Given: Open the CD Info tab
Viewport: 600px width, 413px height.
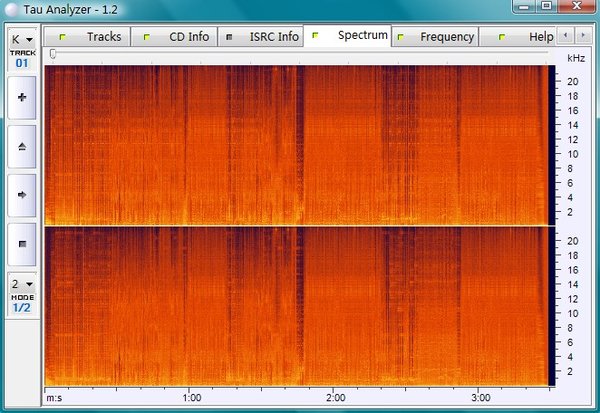Looking at the screenshot, I should [x=174, y=37].
